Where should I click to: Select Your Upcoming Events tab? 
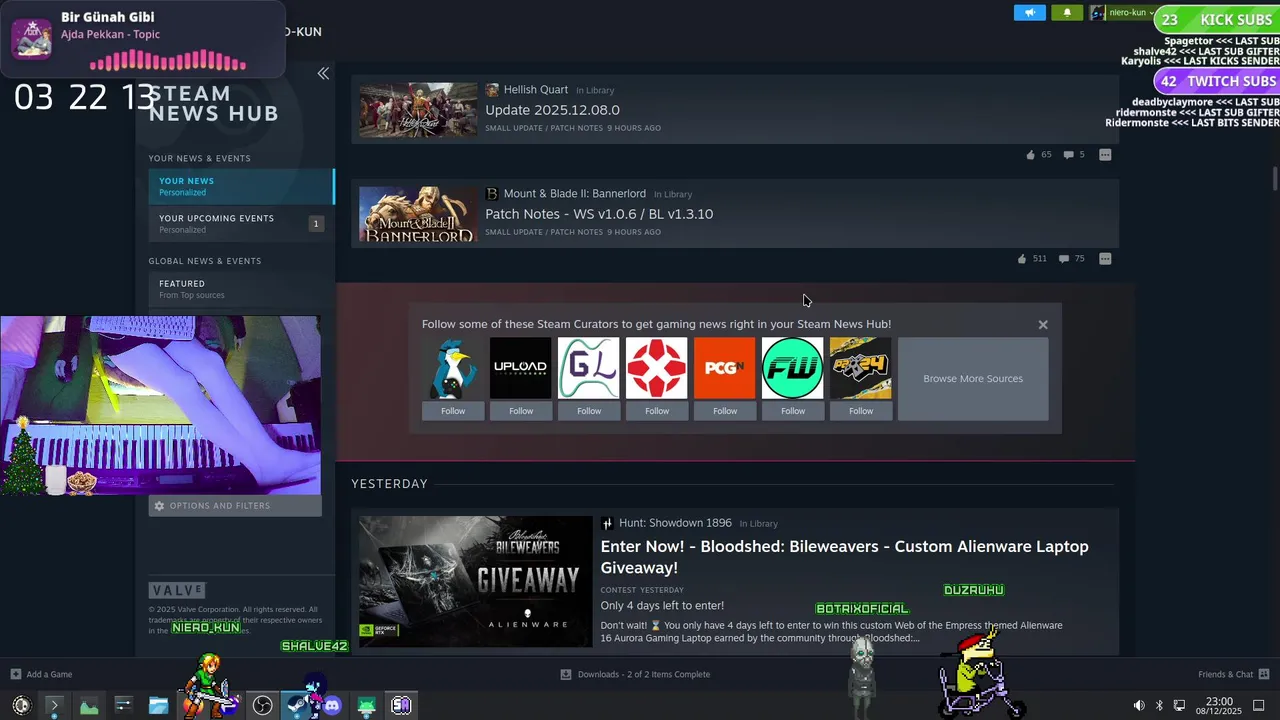tap(241, 224)
